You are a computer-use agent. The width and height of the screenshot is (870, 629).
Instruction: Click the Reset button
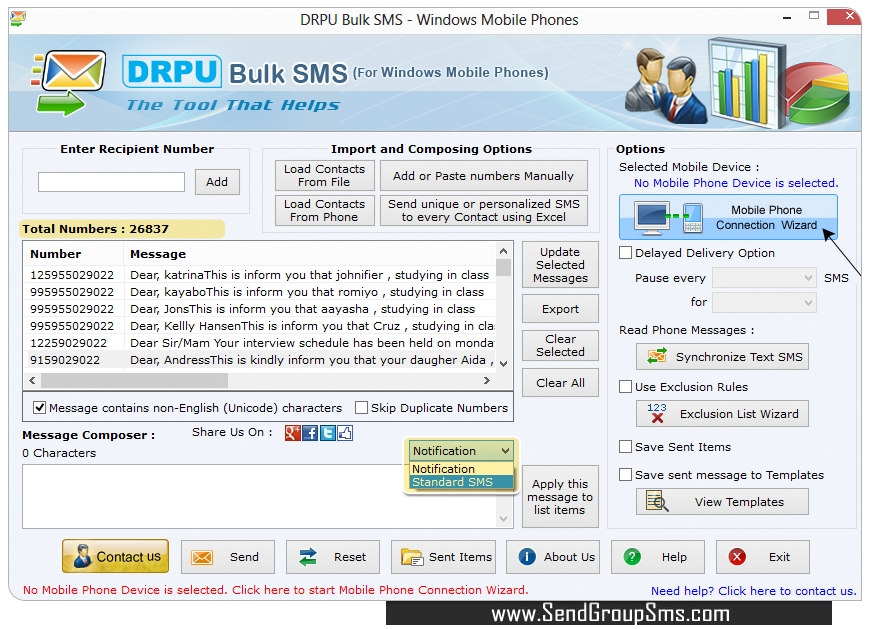click(333, 557)
